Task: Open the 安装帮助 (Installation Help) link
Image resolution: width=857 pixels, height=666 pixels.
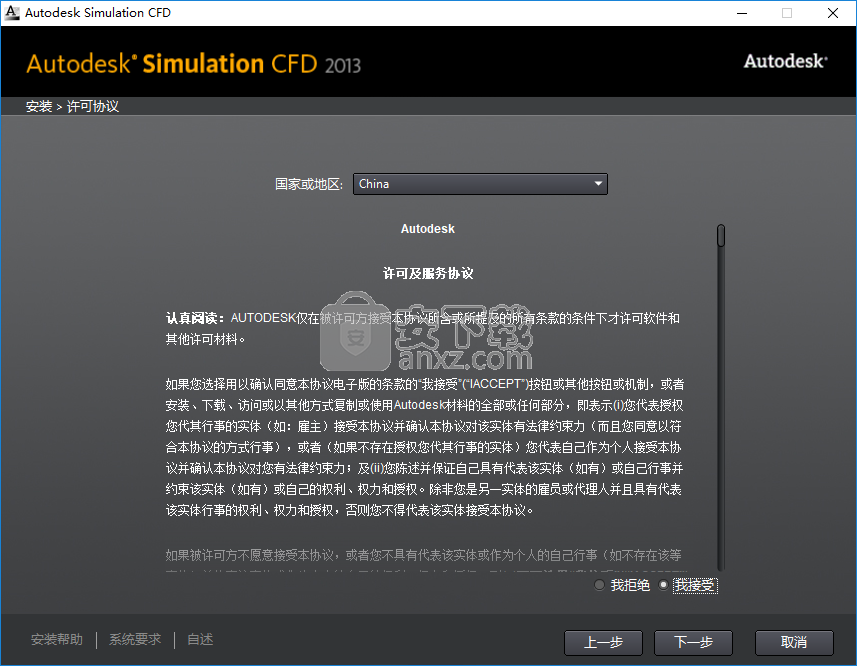Action: tap(57, 639)
